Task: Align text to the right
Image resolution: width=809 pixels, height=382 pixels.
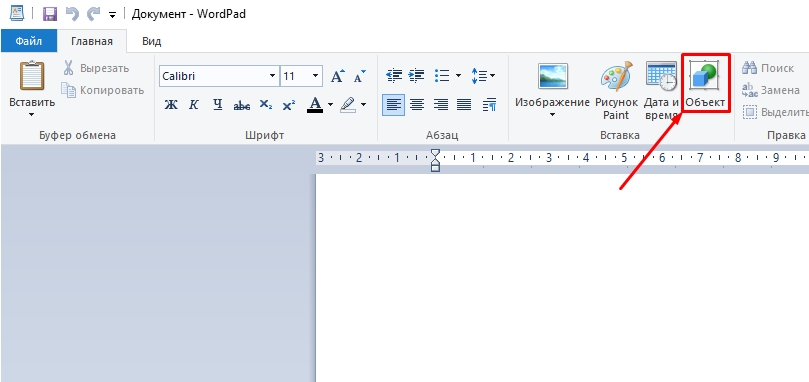Action: (x=440, y=105)
